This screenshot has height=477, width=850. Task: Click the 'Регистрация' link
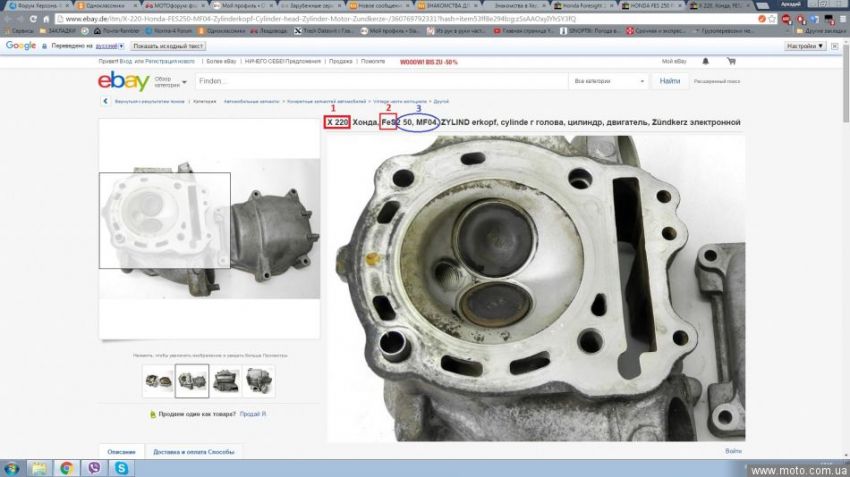tap(169, 61)
